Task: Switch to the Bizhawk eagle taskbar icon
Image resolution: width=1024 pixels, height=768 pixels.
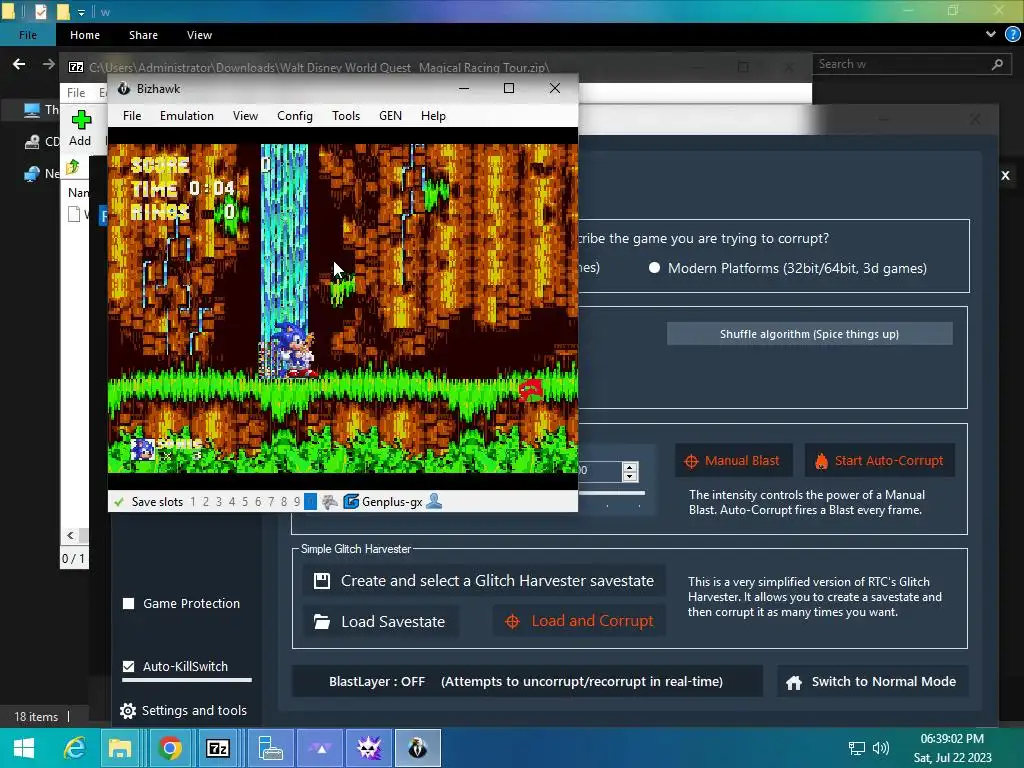Action: click(x=418, y=748)
